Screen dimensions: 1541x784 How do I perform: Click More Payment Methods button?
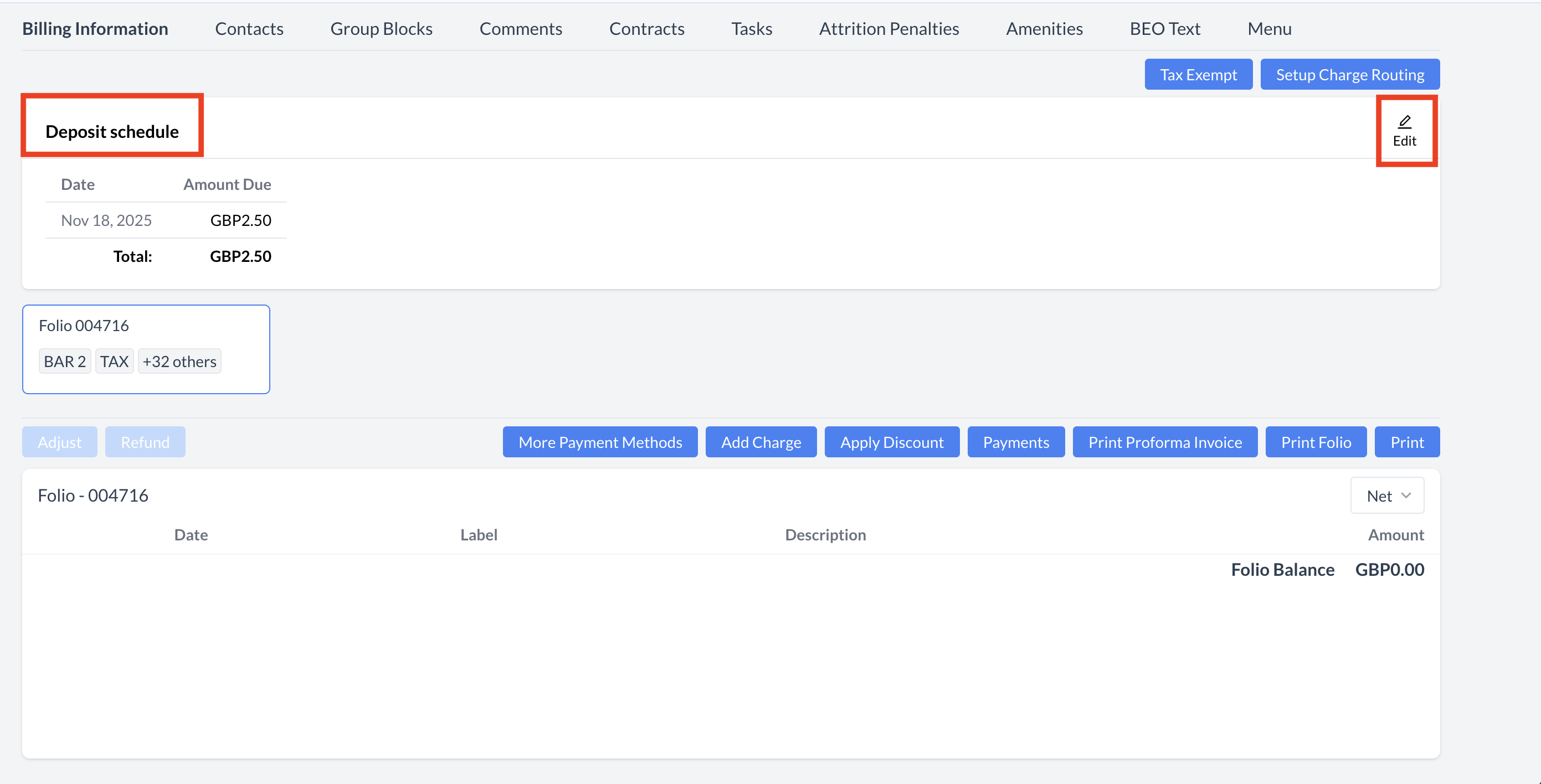click(x=600, y=442)
